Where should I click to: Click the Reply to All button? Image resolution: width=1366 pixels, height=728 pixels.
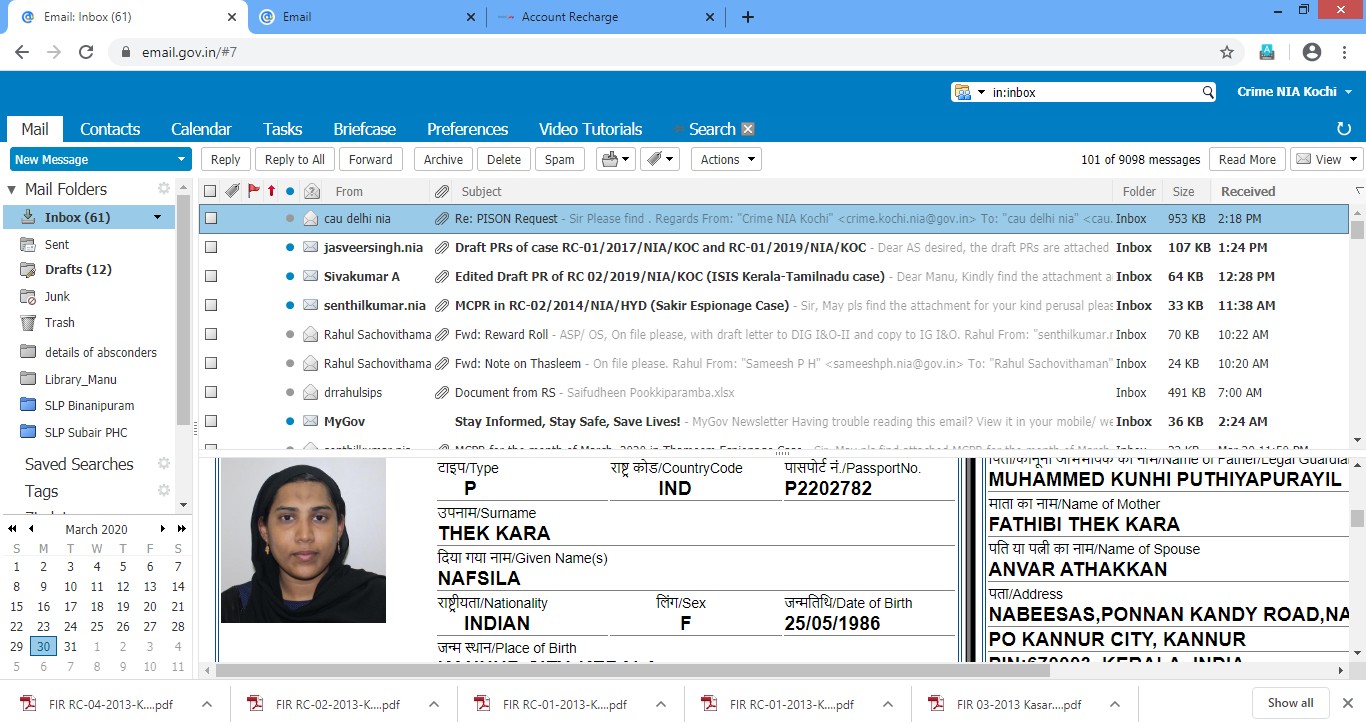click(x=295, y=159)
